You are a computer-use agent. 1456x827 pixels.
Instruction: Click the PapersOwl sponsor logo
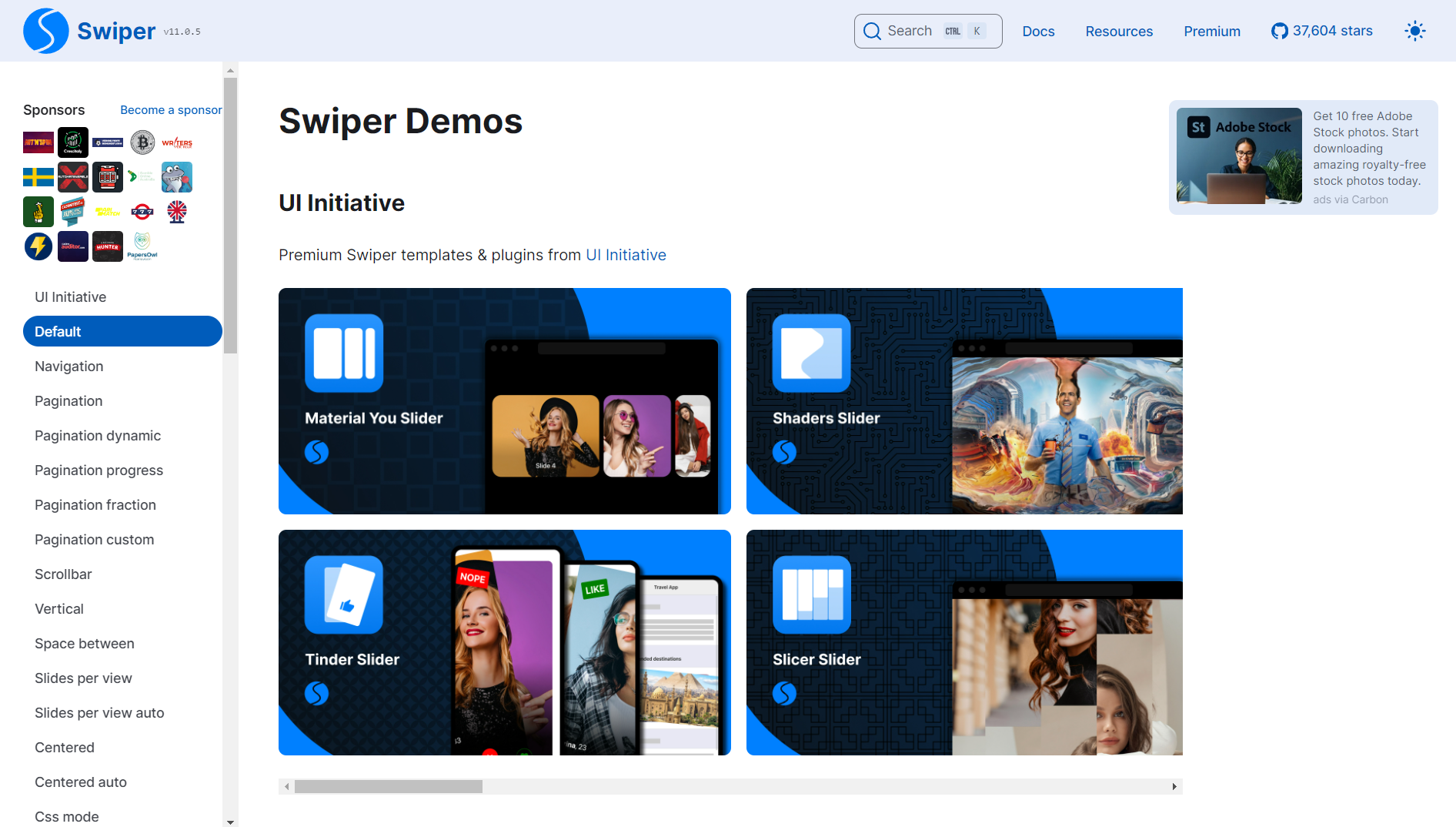click(x=142, y=246)
